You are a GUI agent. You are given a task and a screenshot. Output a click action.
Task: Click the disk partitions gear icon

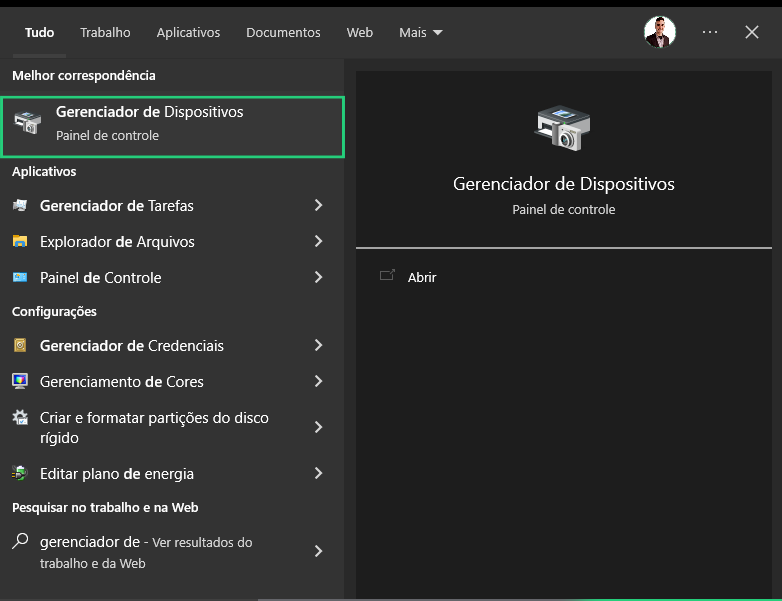pyautogui.click(x=20, y=417)
